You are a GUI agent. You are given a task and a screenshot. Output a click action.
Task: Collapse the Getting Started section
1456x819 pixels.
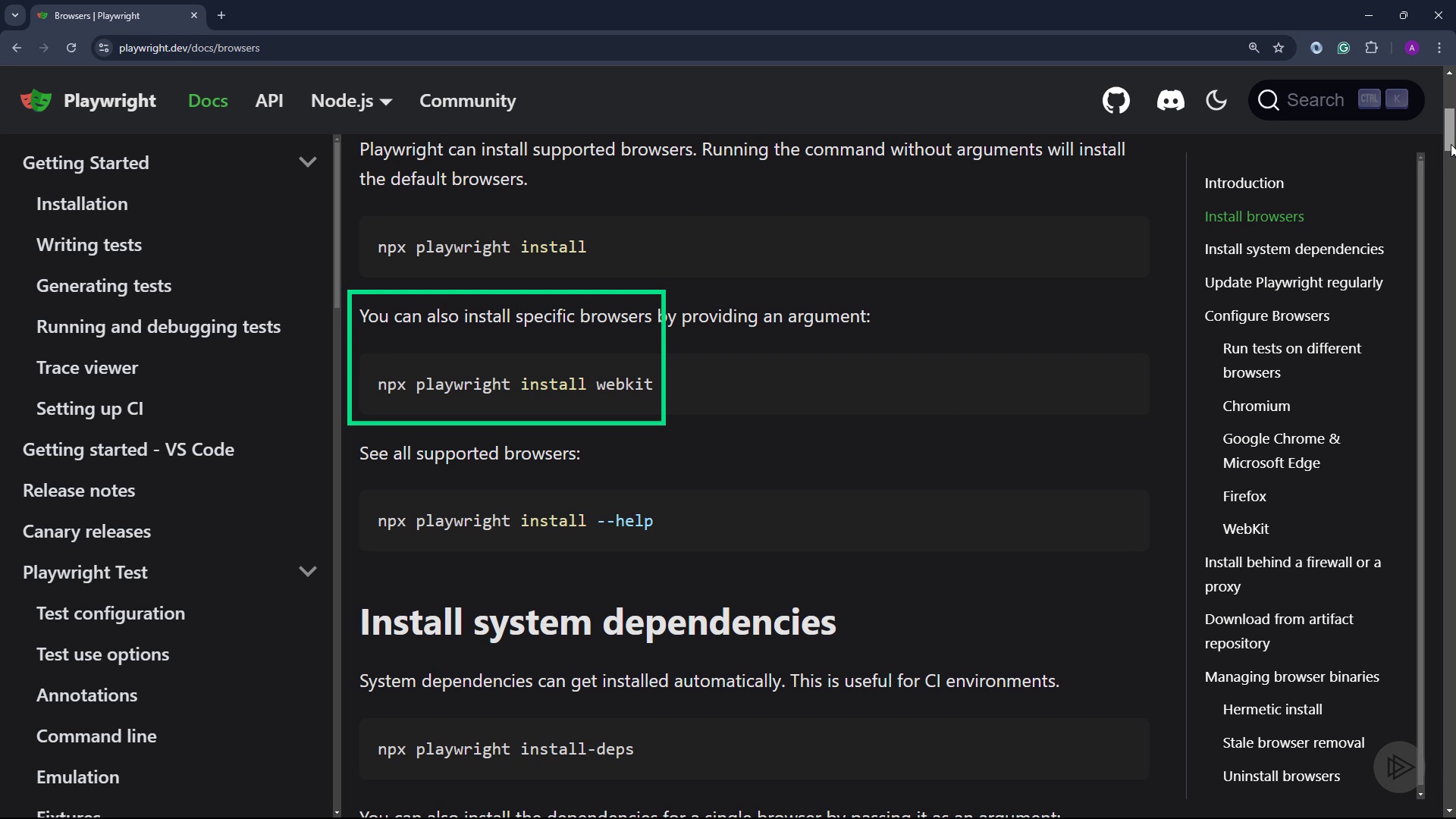[308, 162]
